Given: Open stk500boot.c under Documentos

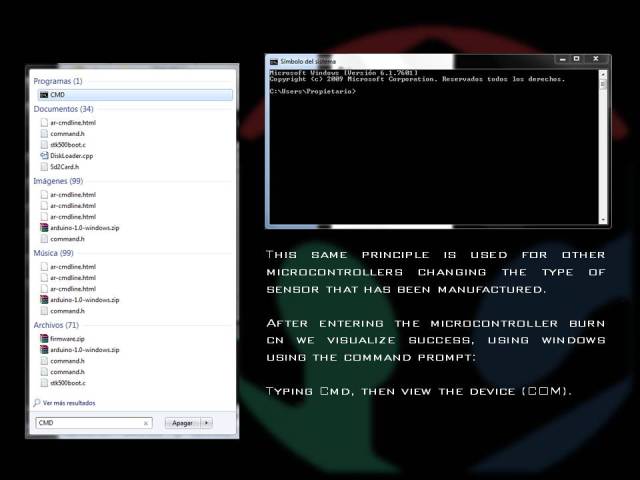Looking at the screenshot, I should coord(63,144).
